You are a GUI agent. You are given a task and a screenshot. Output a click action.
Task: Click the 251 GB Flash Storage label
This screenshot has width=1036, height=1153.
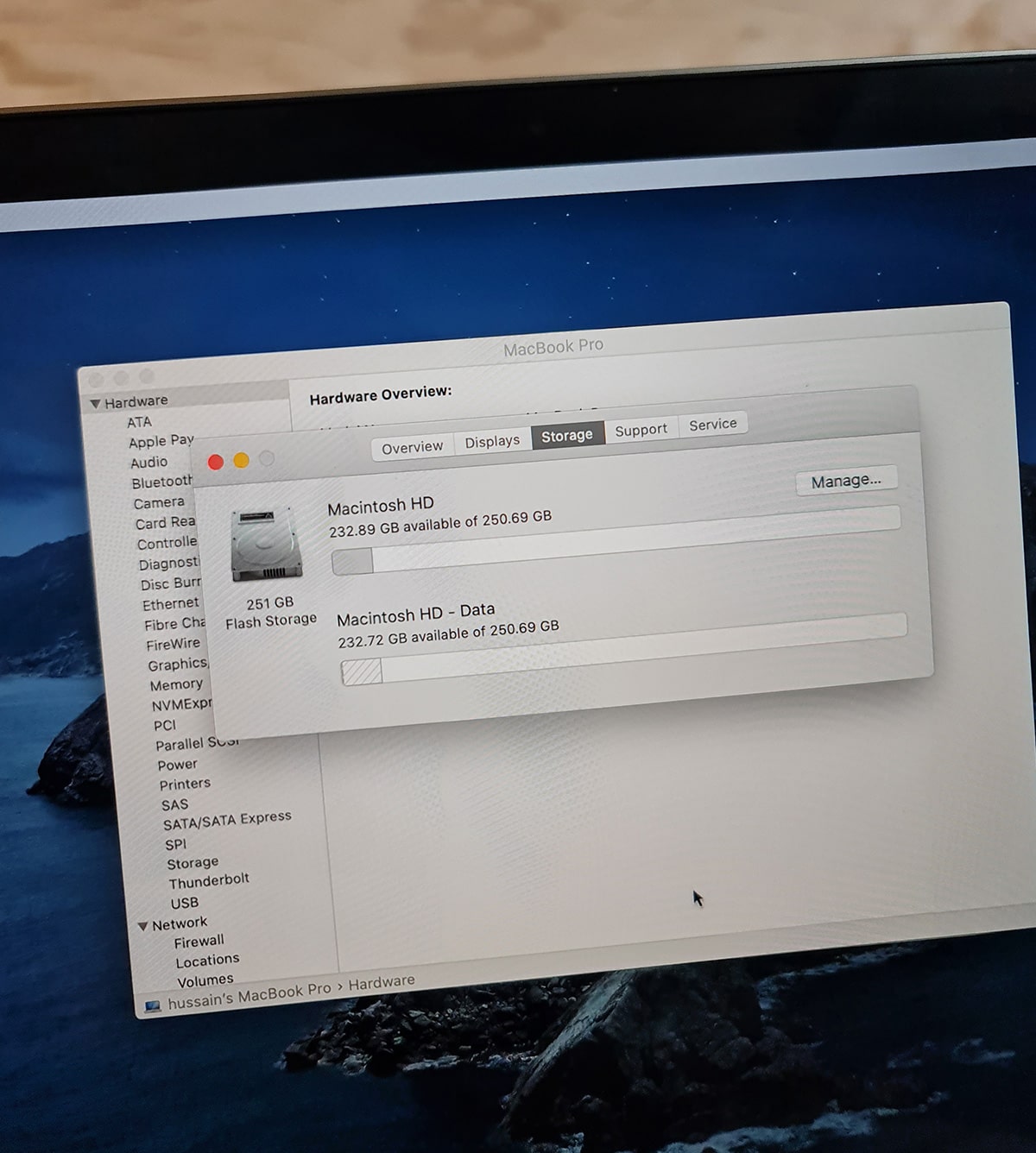tap(270, 612)
